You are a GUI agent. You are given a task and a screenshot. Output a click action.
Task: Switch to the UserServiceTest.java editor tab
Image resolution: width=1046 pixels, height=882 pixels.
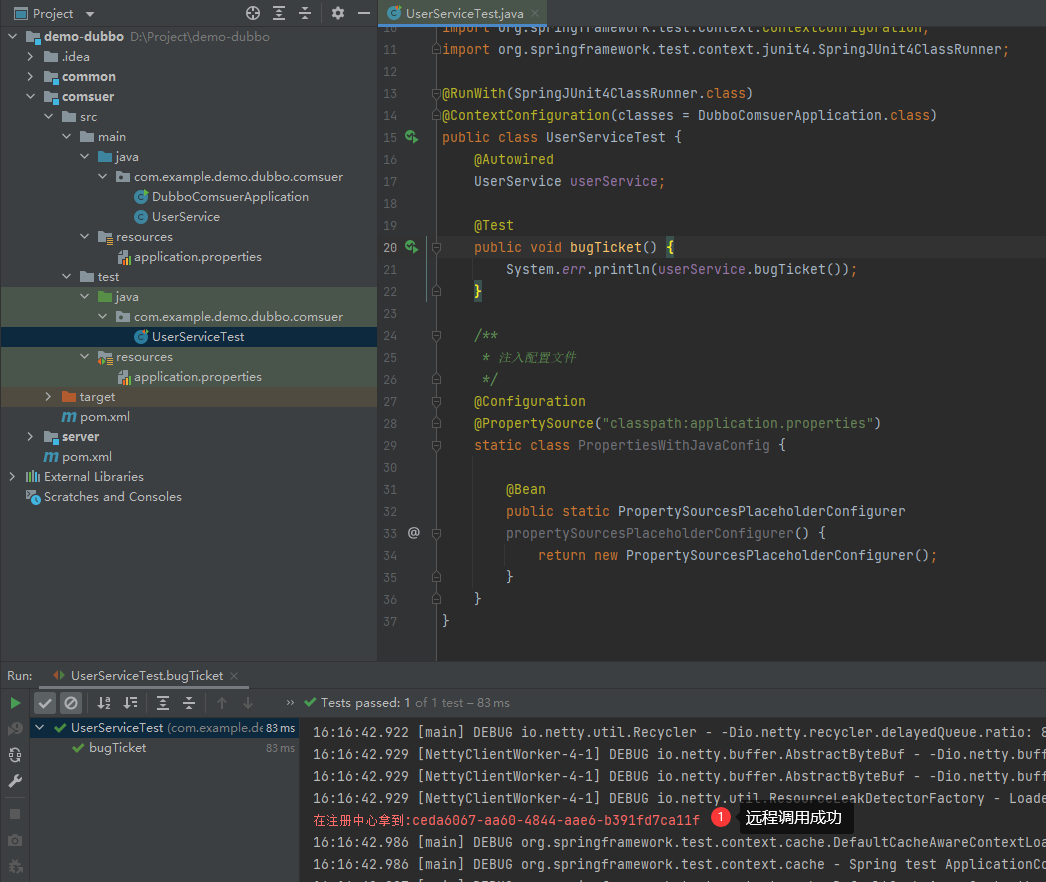click(x=464, y=13)
